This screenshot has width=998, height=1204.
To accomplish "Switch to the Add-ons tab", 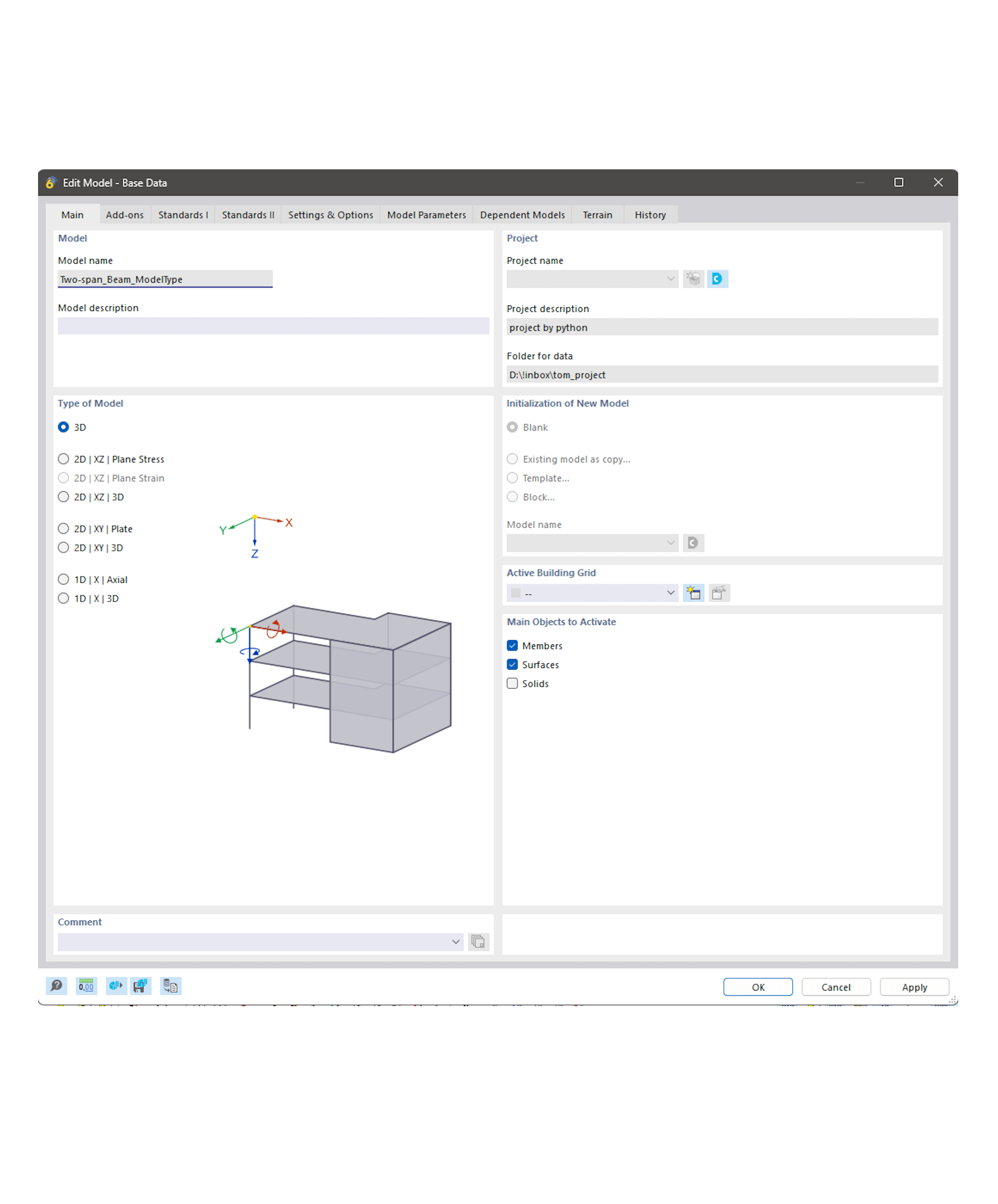I will coord(124,215).
